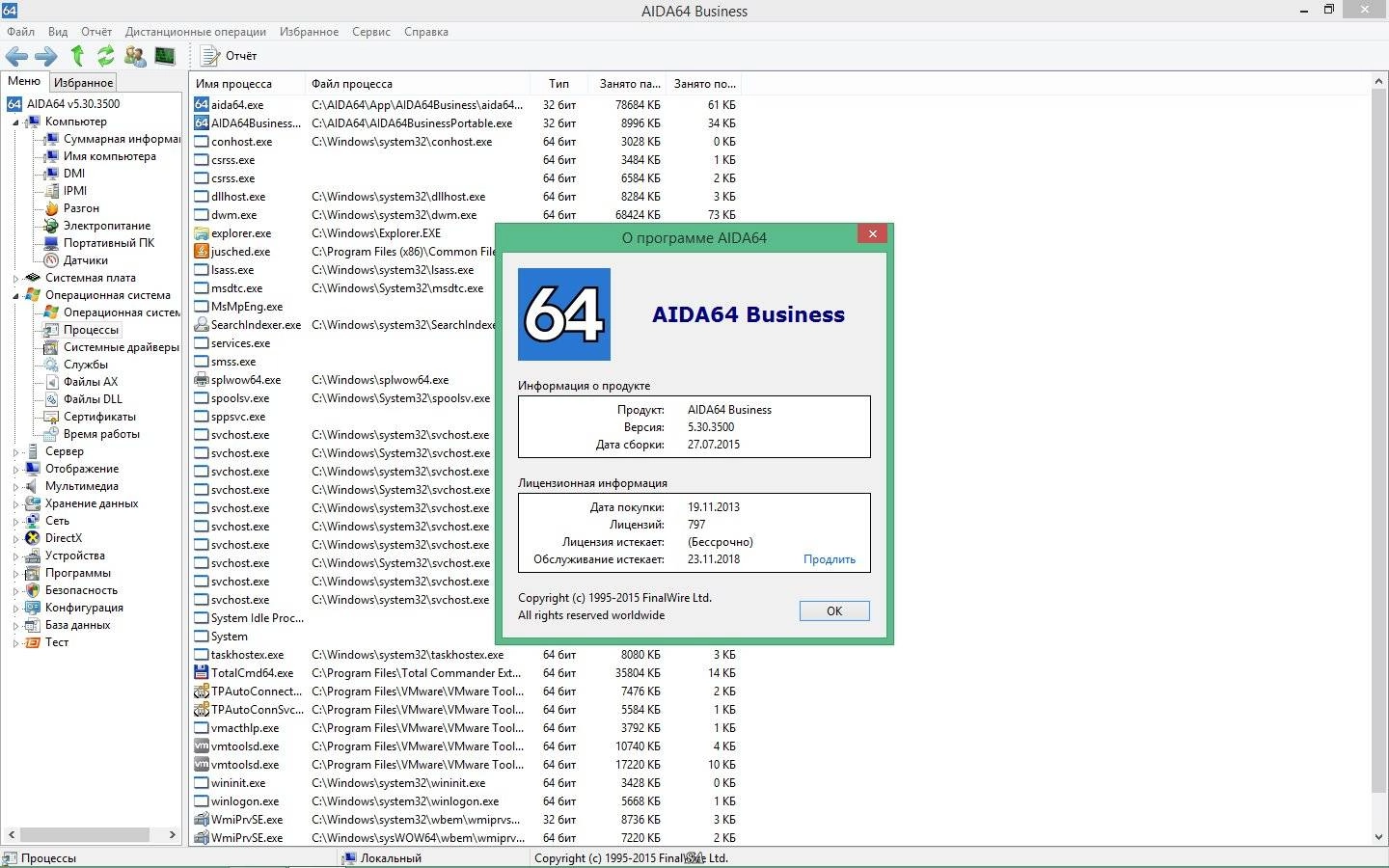This screenshot has width=1389, height=868.
Task: Collapse the Операционная система node
Action: pos(15,296)
